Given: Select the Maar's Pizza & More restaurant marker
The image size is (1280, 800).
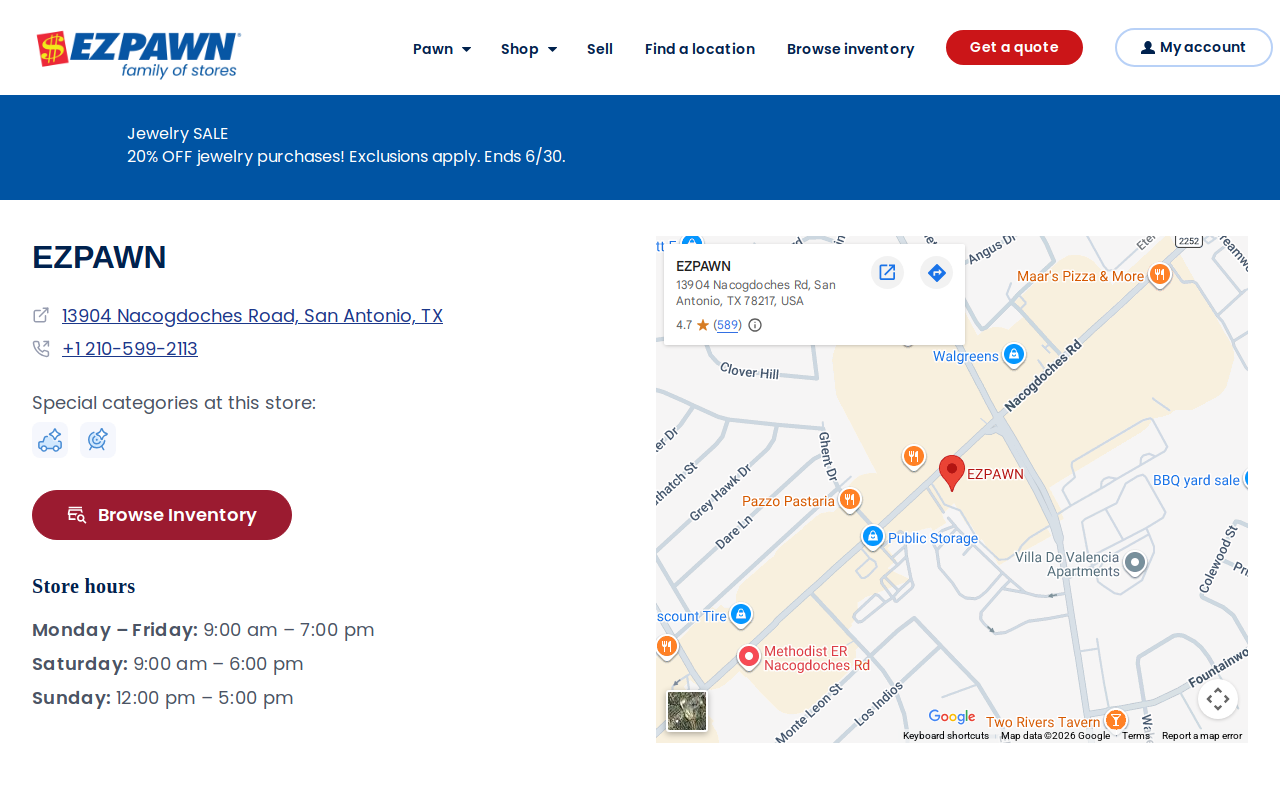Looking at the screenshot, I should click(1159, 275).
